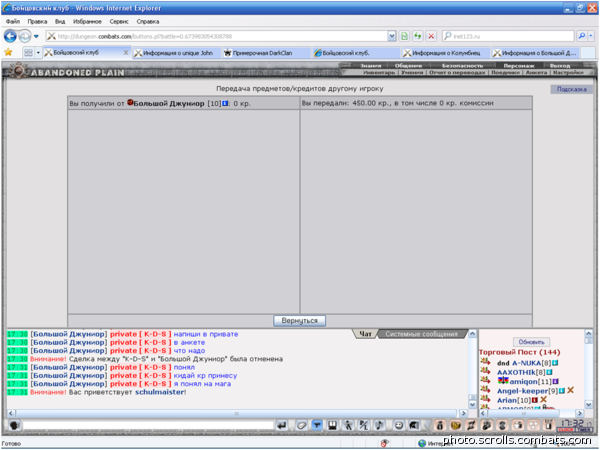This screenshot has height=450, width=600.
Task: Click the search magnifier button
Action: pyautogui.click(x=582, y=36)
